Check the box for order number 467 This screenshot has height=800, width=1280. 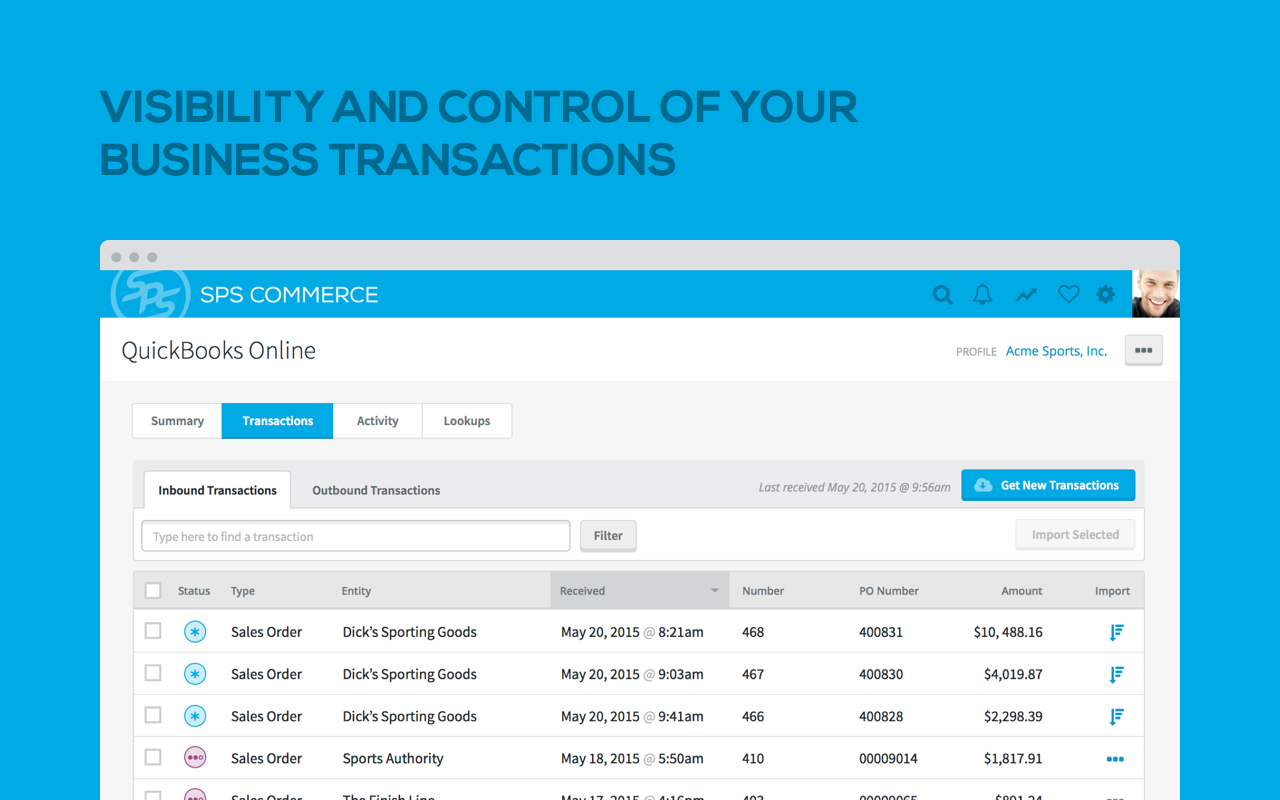point(153,673)
